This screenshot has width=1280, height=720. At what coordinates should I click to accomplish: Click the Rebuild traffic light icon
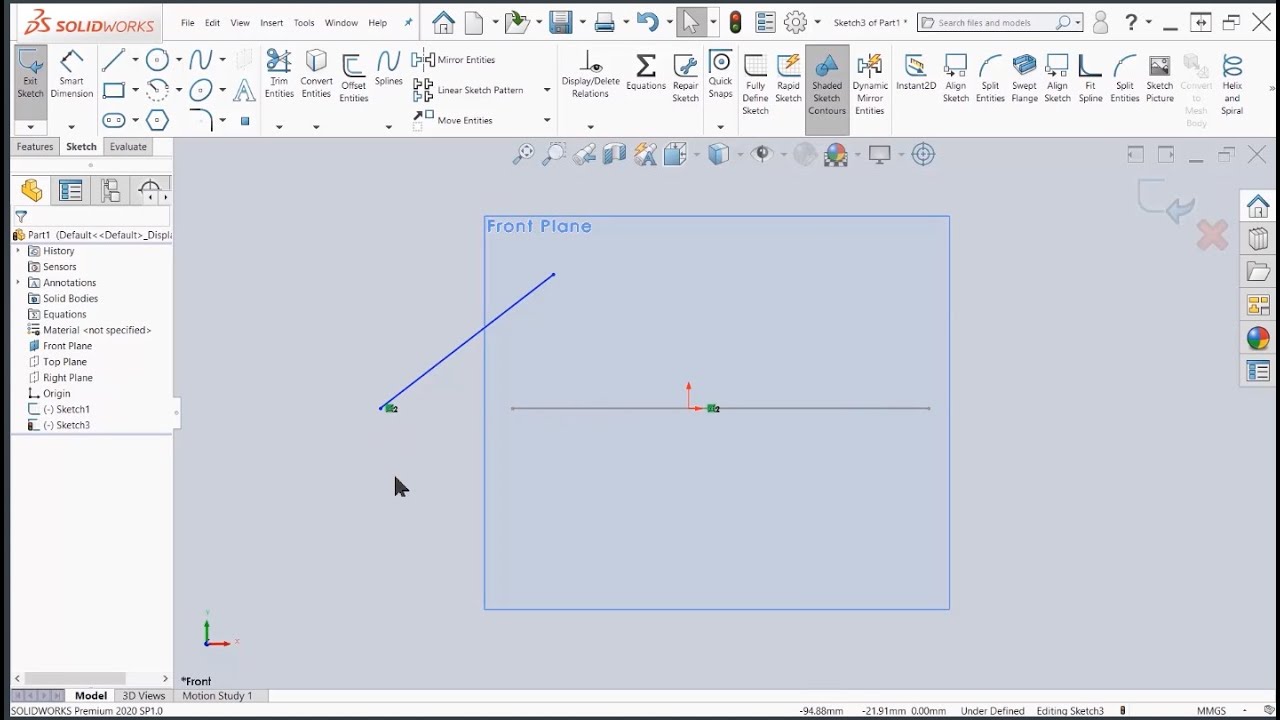pyautogui.click(x=736, y=22)
